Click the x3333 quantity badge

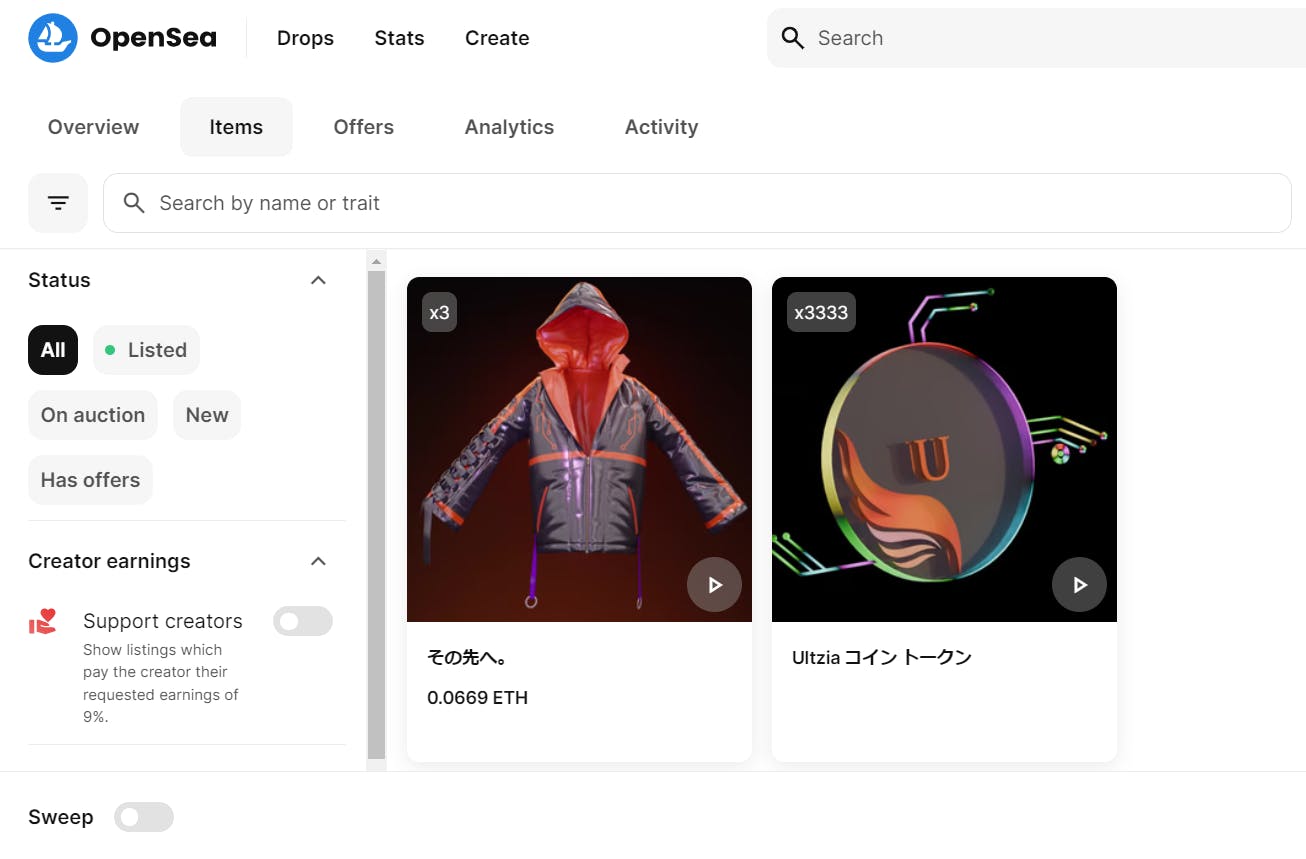[821, 312]
